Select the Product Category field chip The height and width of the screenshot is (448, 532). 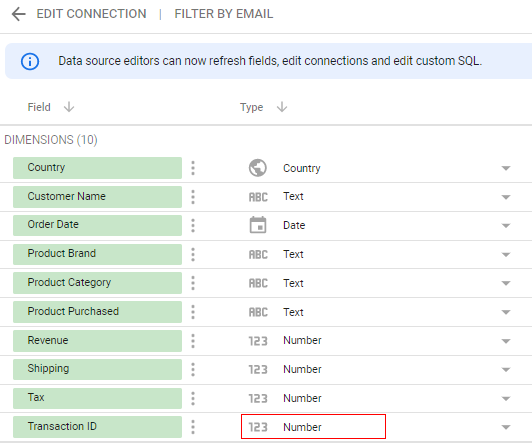[x=97, y=283]
